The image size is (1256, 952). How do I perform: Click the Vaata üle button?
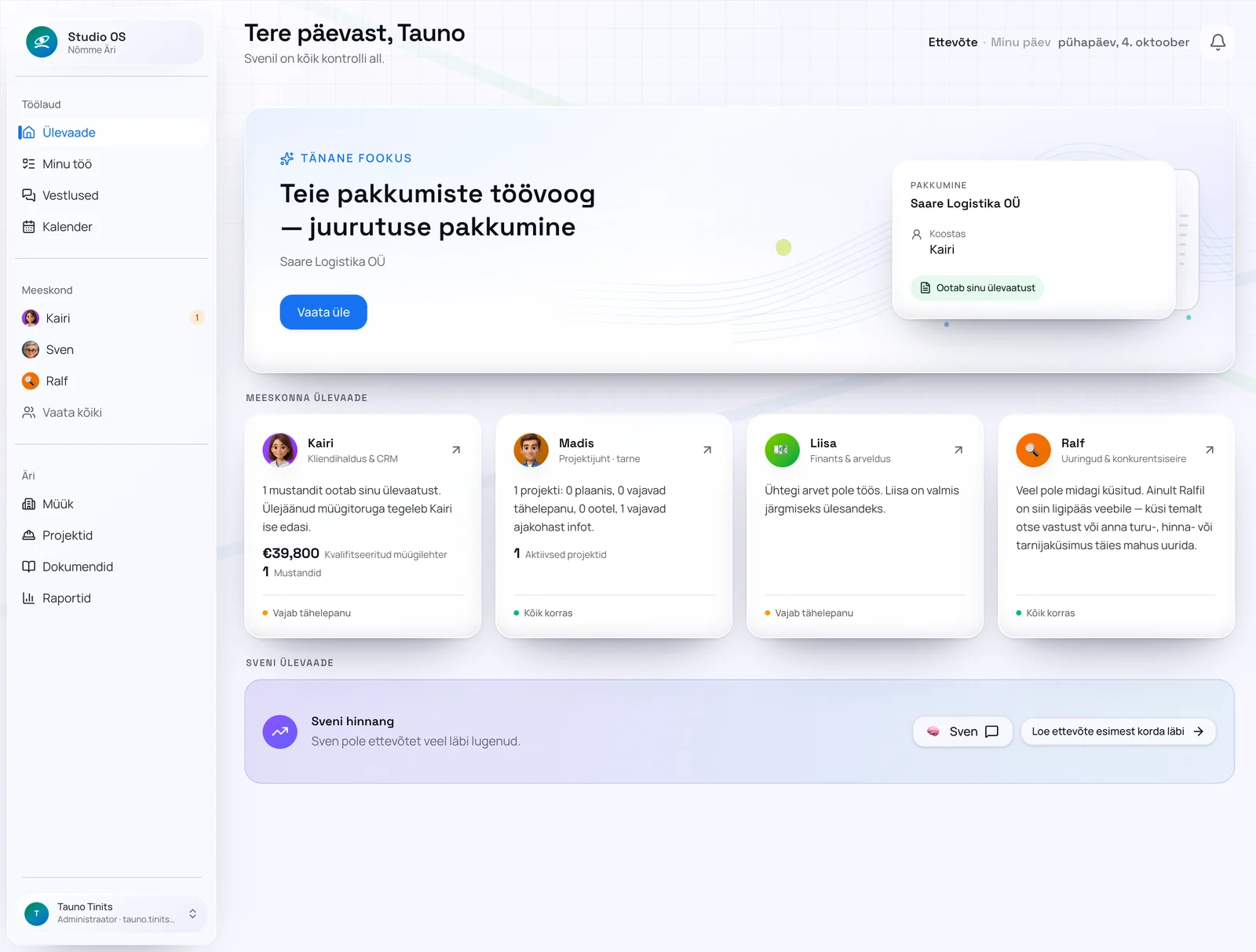pyautogui.click(x=323, y=312)
